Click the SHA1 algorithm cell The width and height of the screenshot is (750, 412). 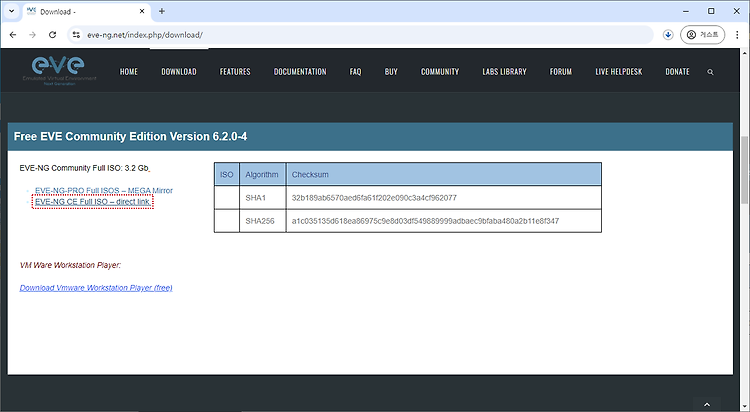(263, 198)
